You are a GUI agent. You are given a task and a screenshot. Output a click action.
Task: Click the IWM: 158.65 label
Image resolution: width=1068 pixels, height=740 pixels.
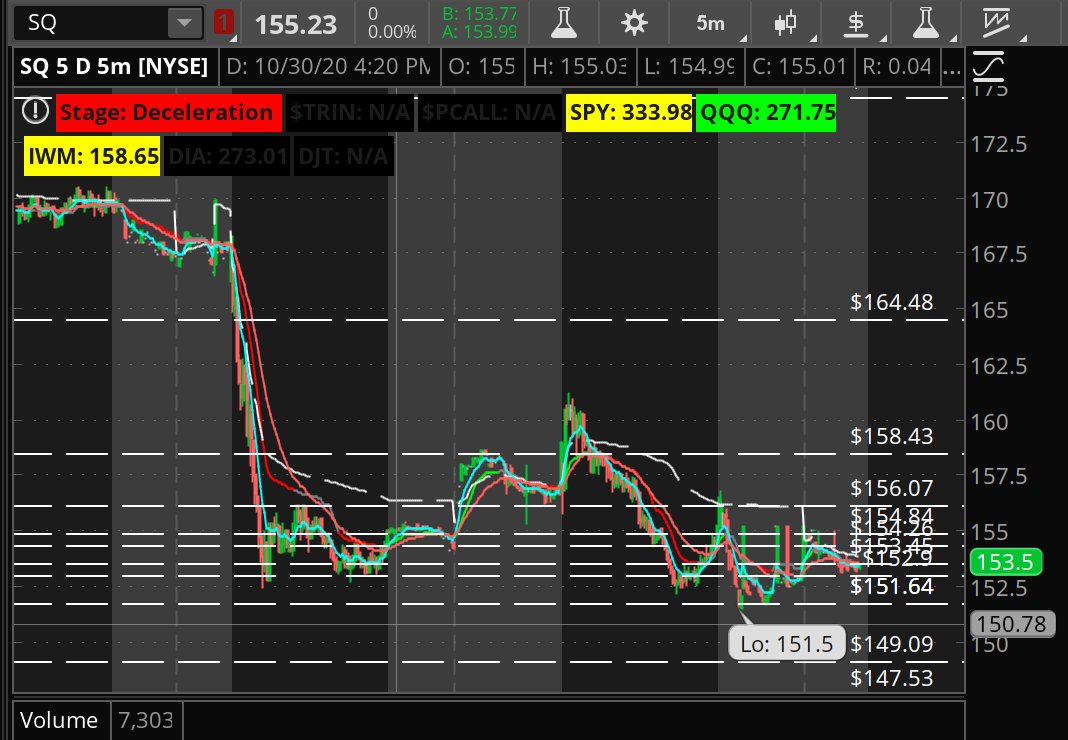(93, 156)
